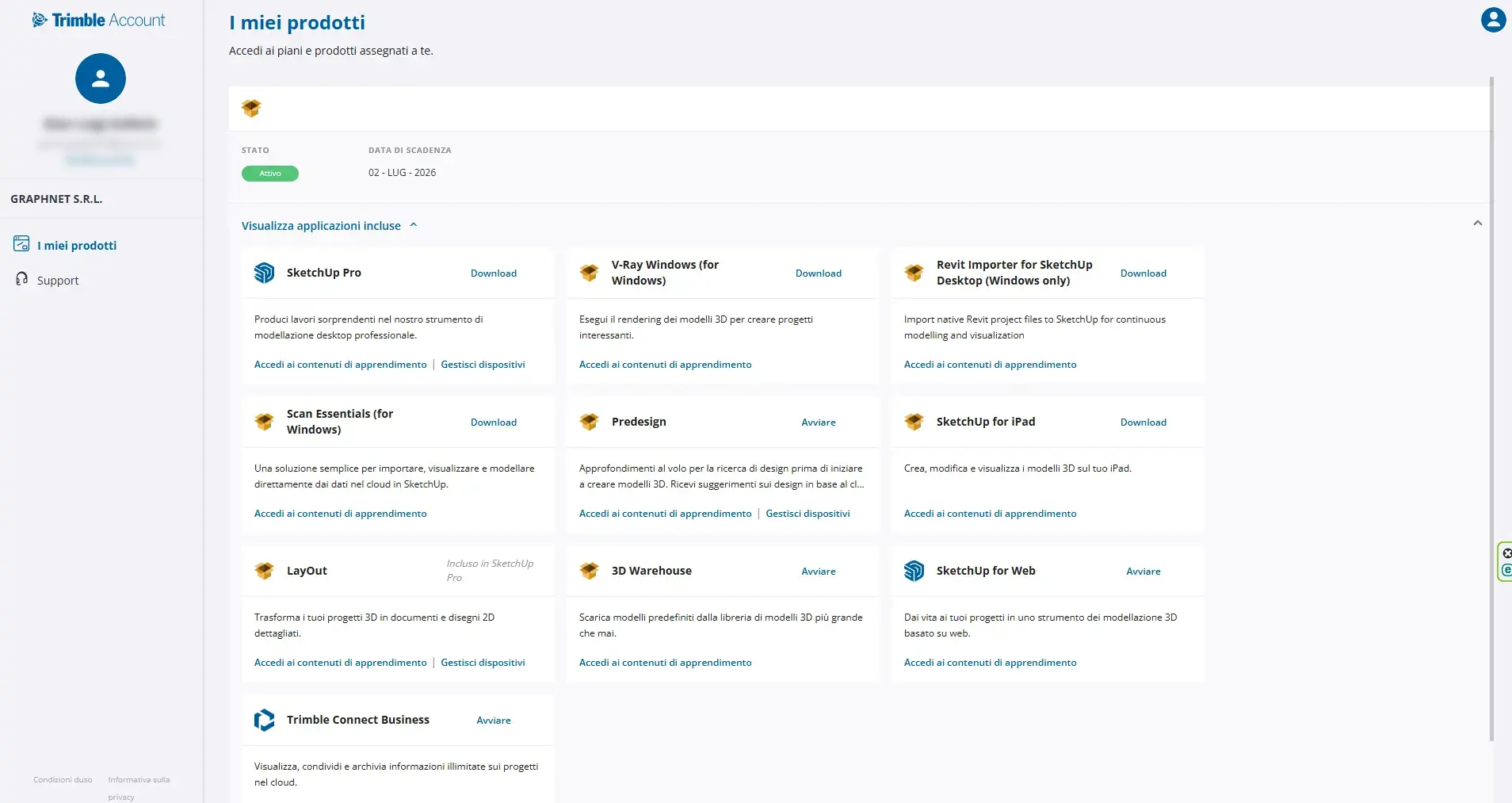
Task: Click the SketchUp Pro card title
Action: (324, 273)
